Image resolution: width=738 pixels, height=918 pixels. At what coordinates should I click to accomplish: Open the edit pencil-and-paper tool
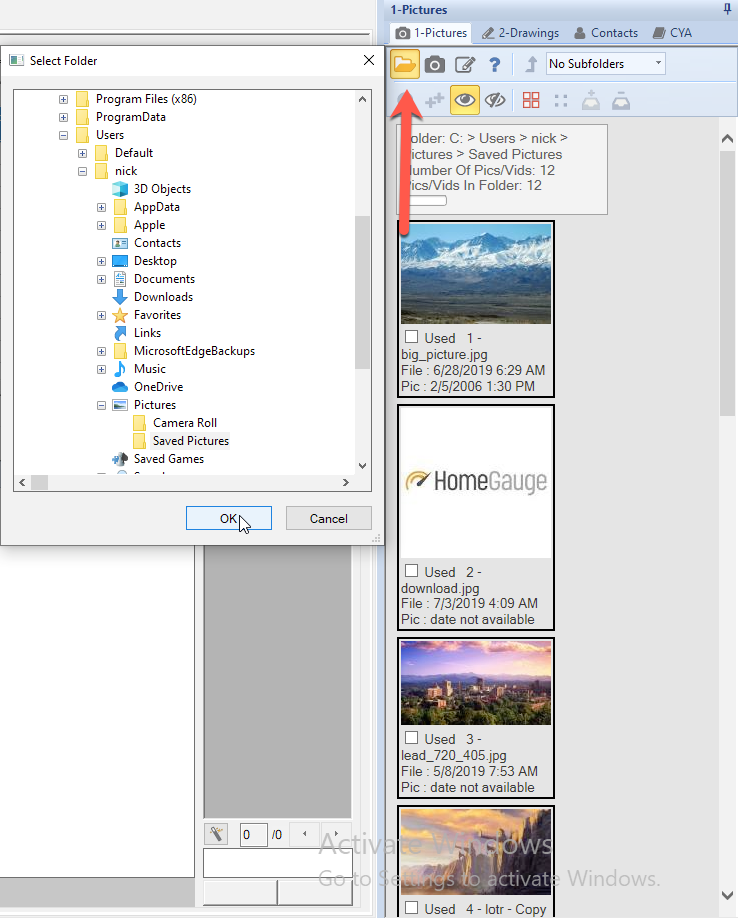(465, 64)
